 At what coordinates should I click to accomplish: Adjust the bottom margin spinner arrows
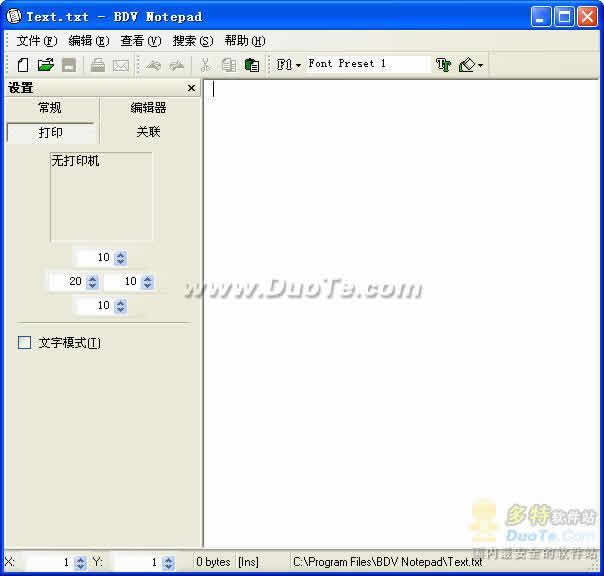pyautogui.click(x=121, y=306)
